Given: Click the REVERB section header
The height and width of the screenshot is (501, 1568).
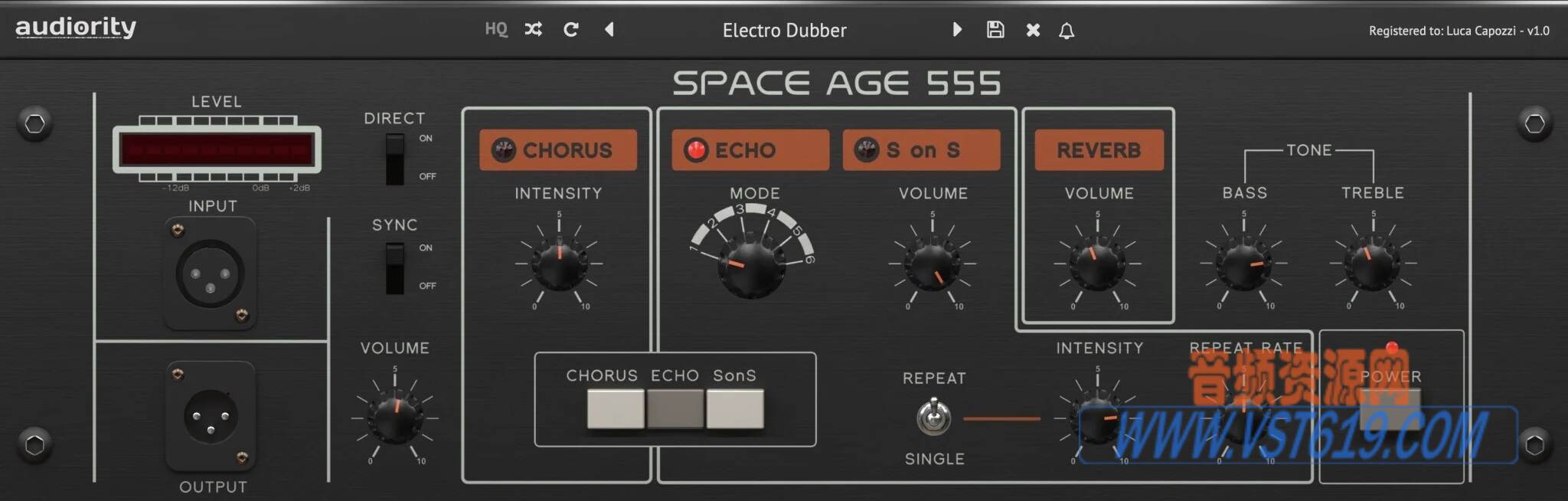Looking at the screenshot, I should pos(1099,149).
